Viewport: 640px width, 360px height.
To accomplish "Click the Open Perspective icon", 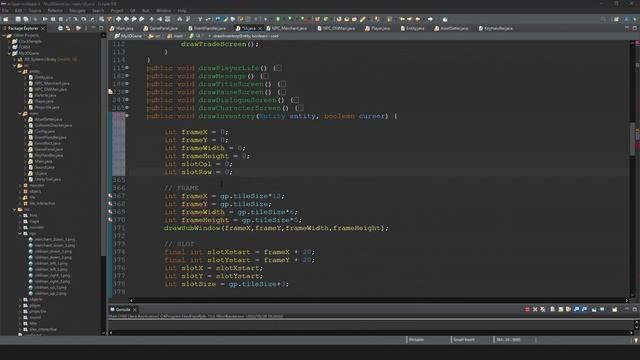I will 616,19.
